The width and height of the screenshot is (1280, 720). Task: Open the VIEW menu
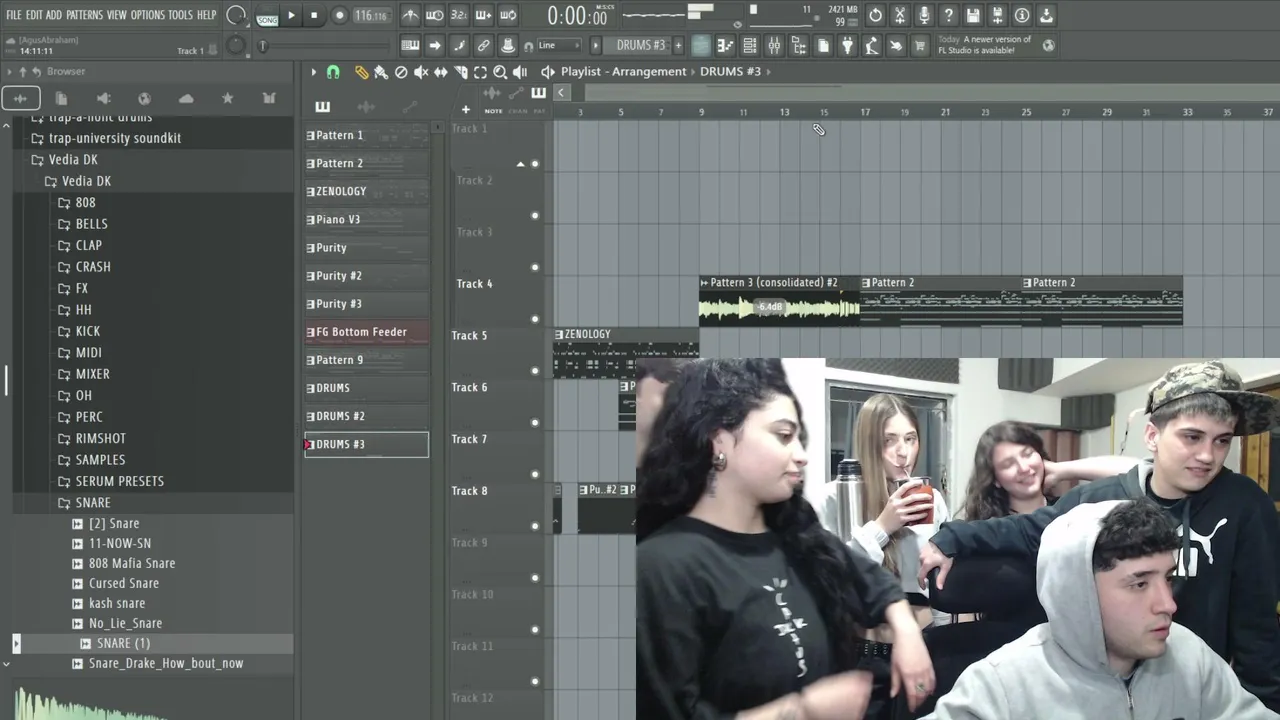[x=117, y=15]
